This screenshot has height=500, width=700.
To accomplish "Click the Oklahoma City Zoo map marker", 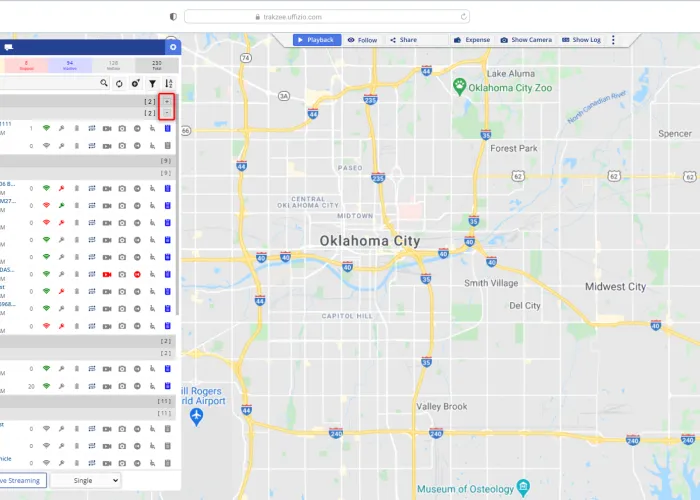I will click(460, 85).
